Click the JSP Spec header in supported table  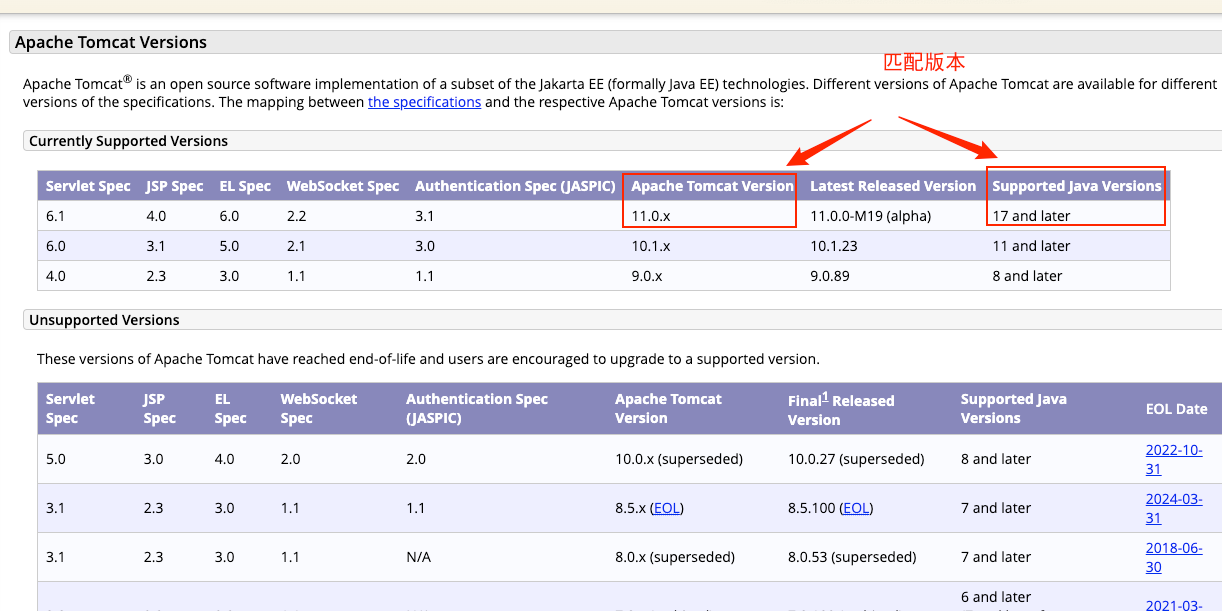click(x=175, y=186)
